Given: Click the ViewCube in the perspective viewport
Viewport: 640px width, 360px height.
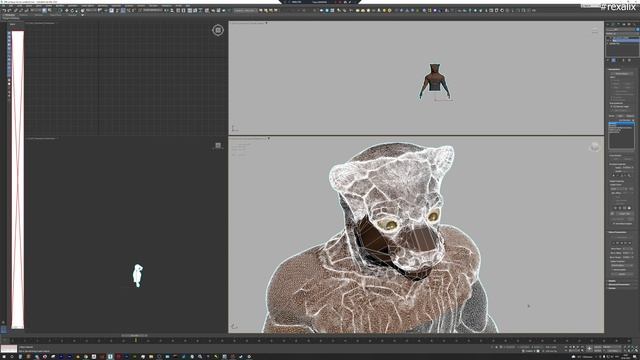Looking at the screenshot, I should (594, 147).
